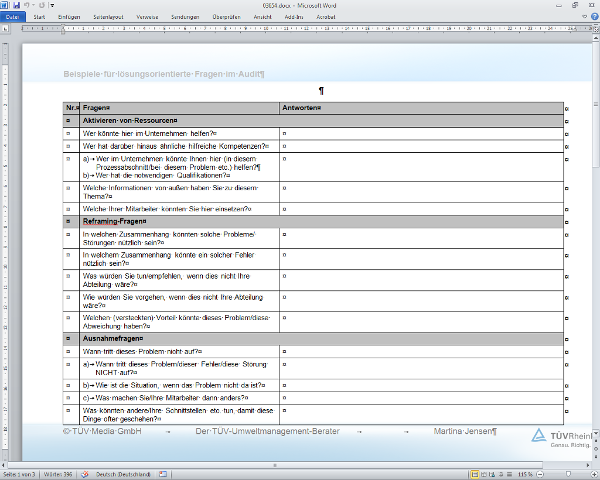The width and height of the screenshot is (600, 480).
Task: Click page count 'Seite 1 von 3'
Action: 19,474
